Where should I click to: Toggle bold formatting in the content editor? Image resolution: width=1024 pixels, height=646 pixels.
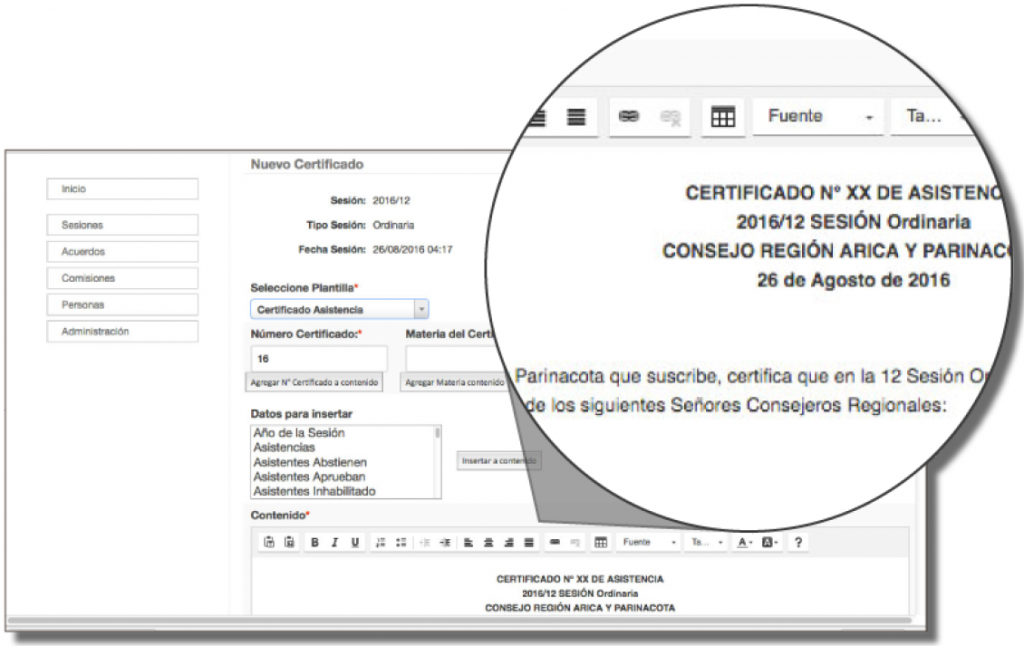315,542
